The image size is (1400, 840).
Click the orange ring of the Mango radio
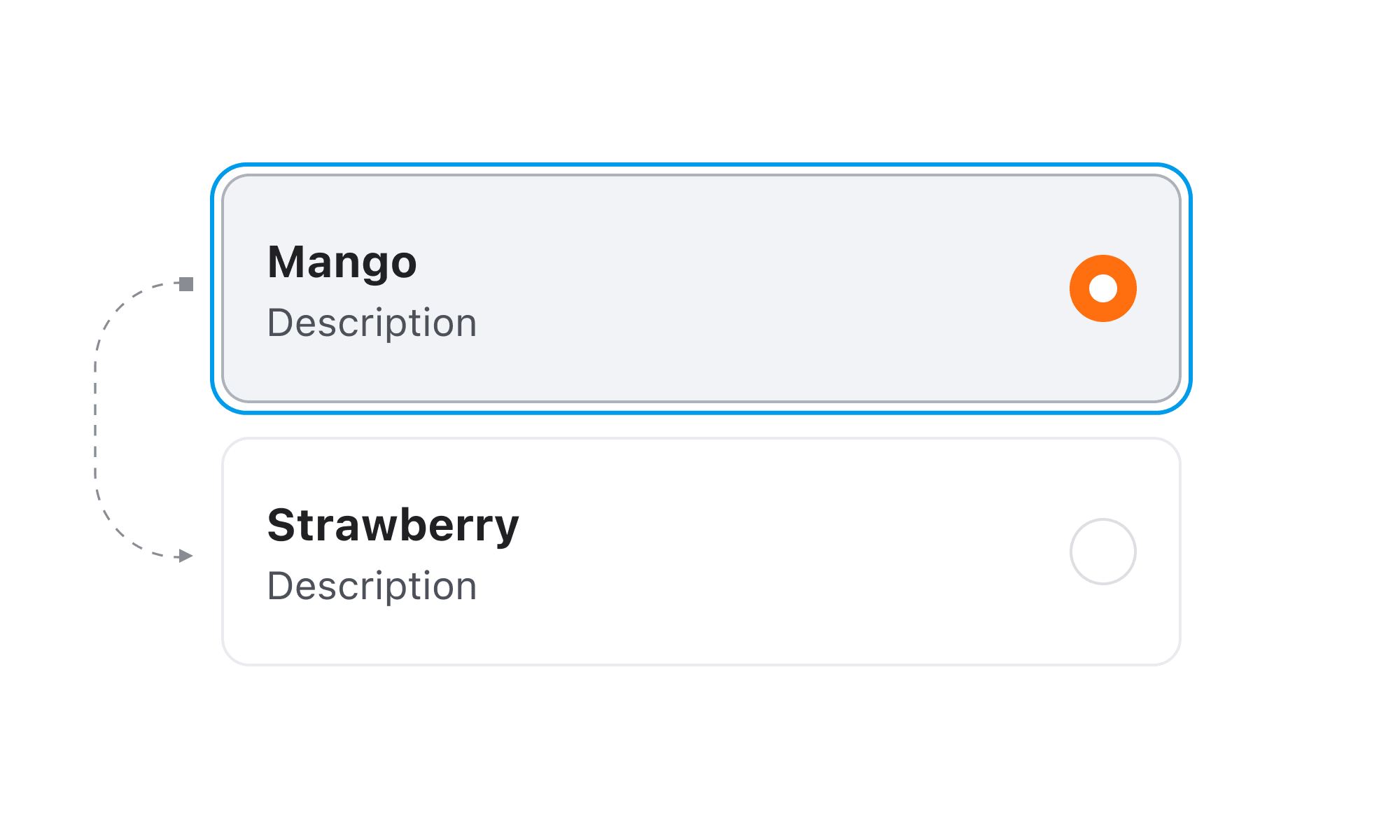(x=1079, y=288)
